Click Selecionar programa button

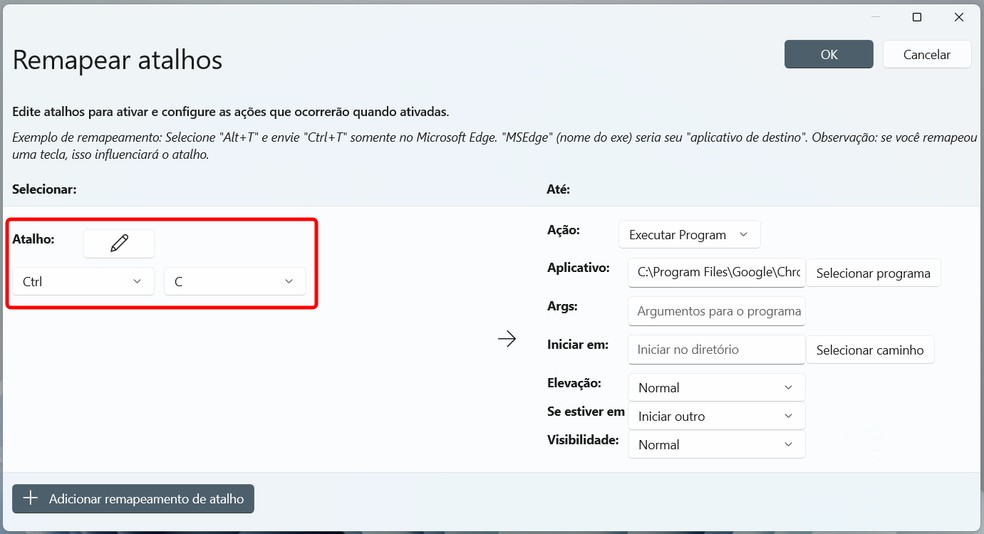(x=873, y=273)
